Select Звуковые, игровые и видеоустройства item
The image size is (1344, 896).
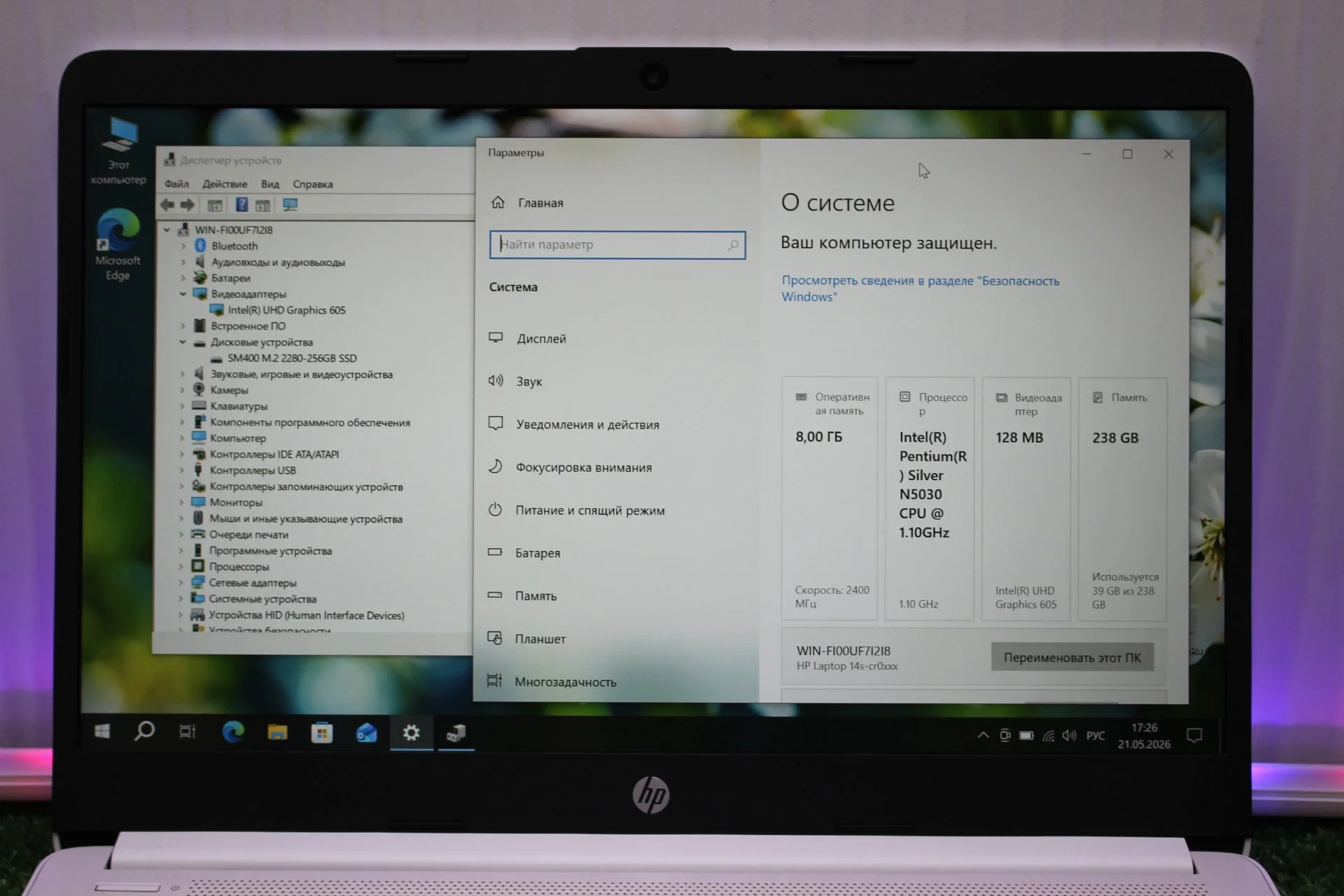click(x=302, y=374)
